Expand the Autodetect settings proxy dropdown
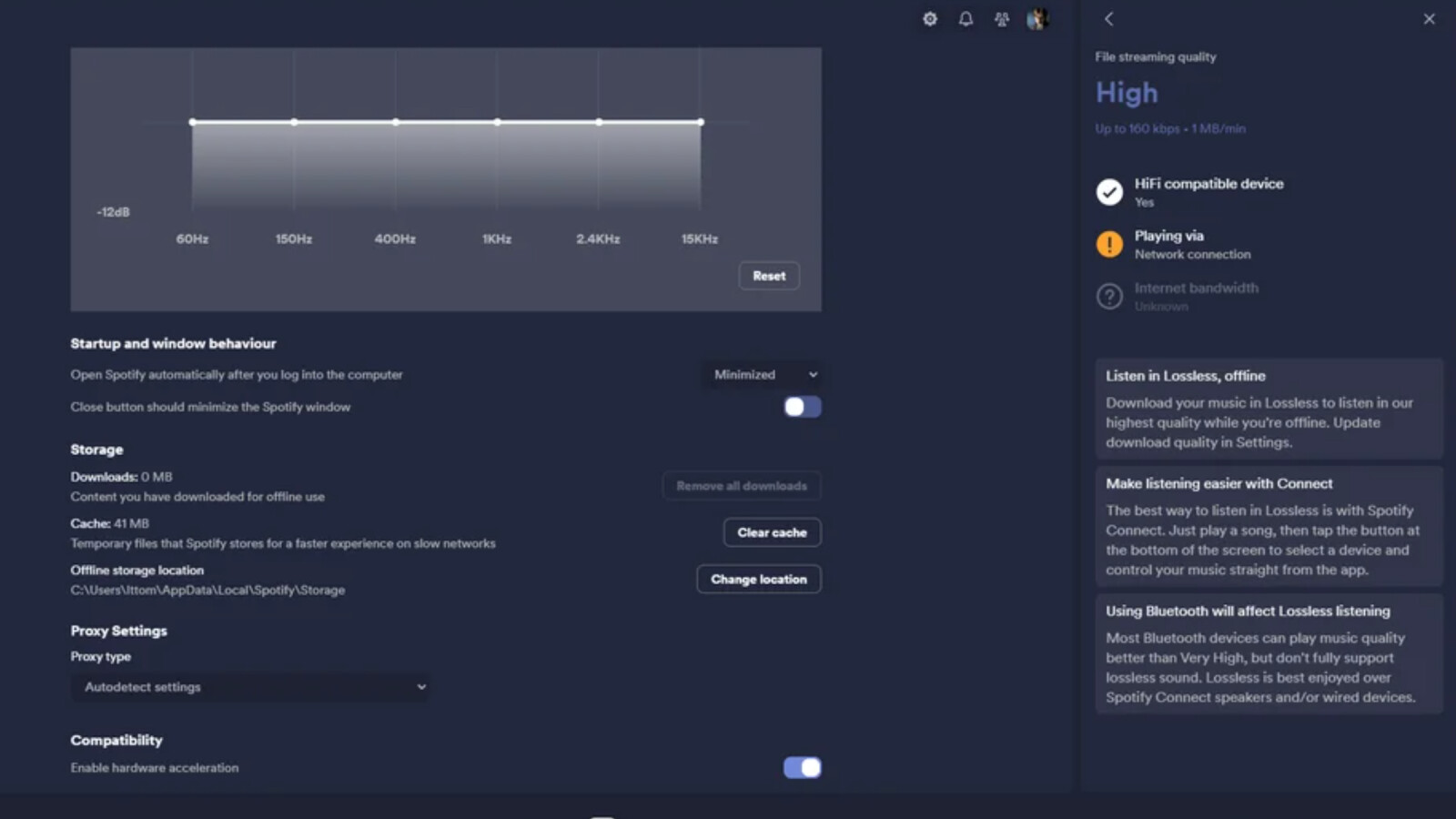Screen dimensions: 1456x819 tap(250, 687)
